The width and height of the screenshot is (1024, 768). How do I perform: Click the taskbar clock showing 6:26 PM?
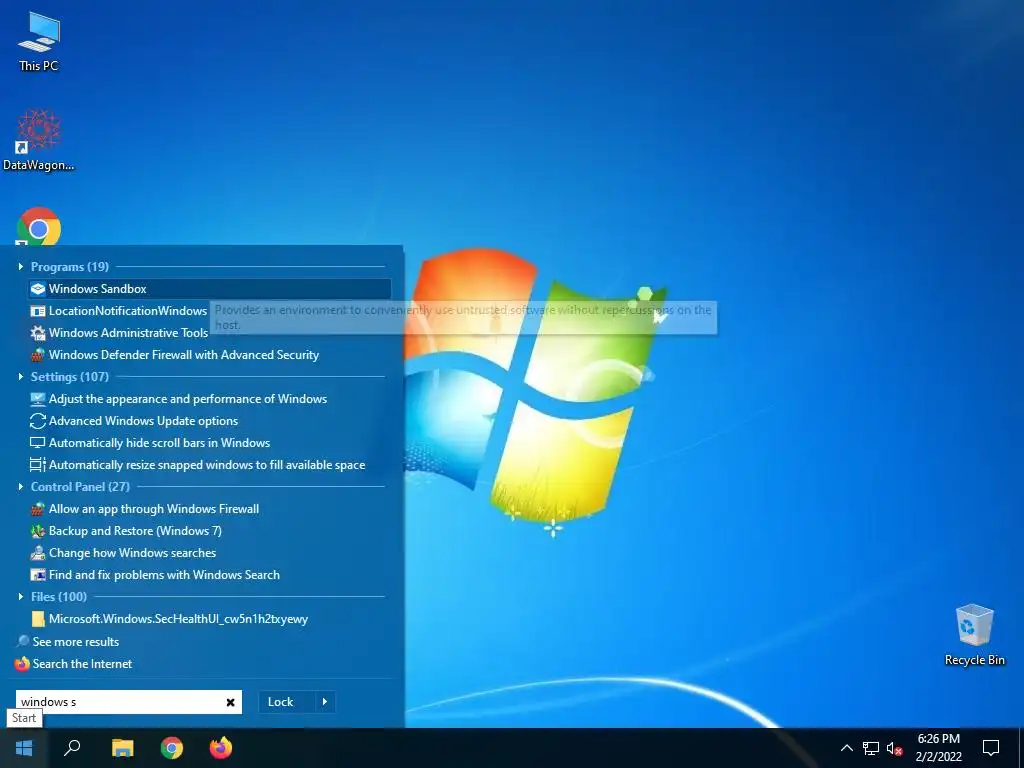coord(938,748)
